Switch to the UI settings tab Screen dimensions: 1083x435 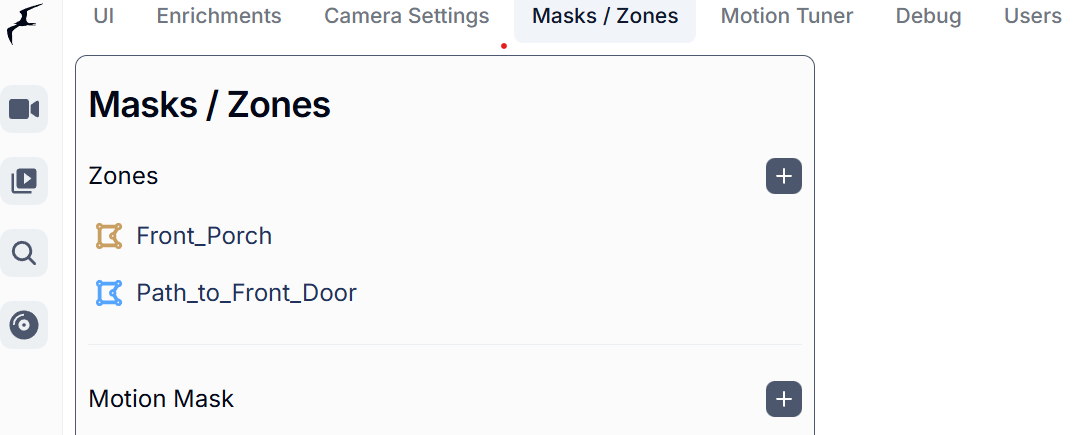point(104,16)
